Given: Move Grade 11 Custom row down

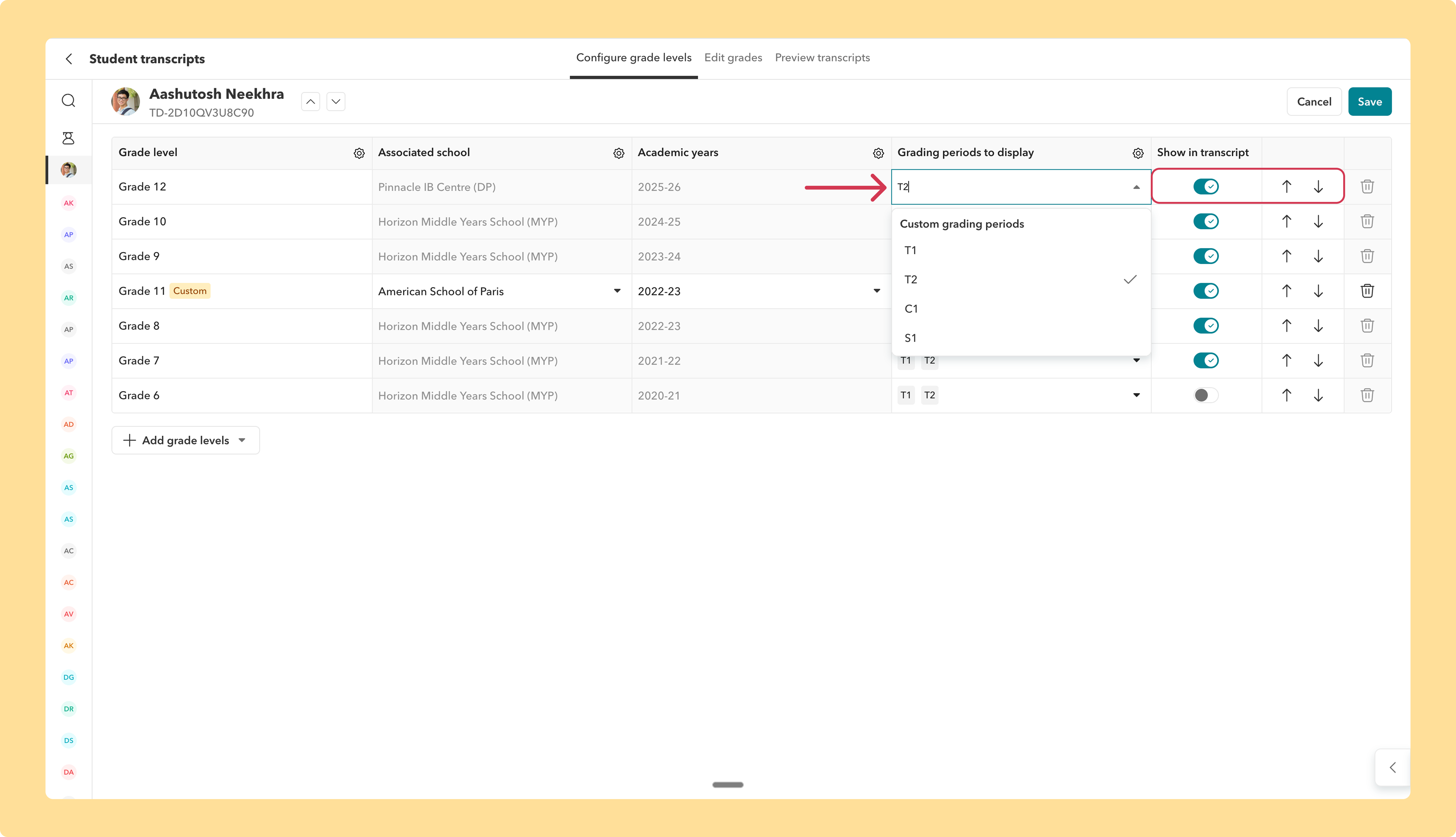Looking at the screenshot, I should (x=1319, y=291).
